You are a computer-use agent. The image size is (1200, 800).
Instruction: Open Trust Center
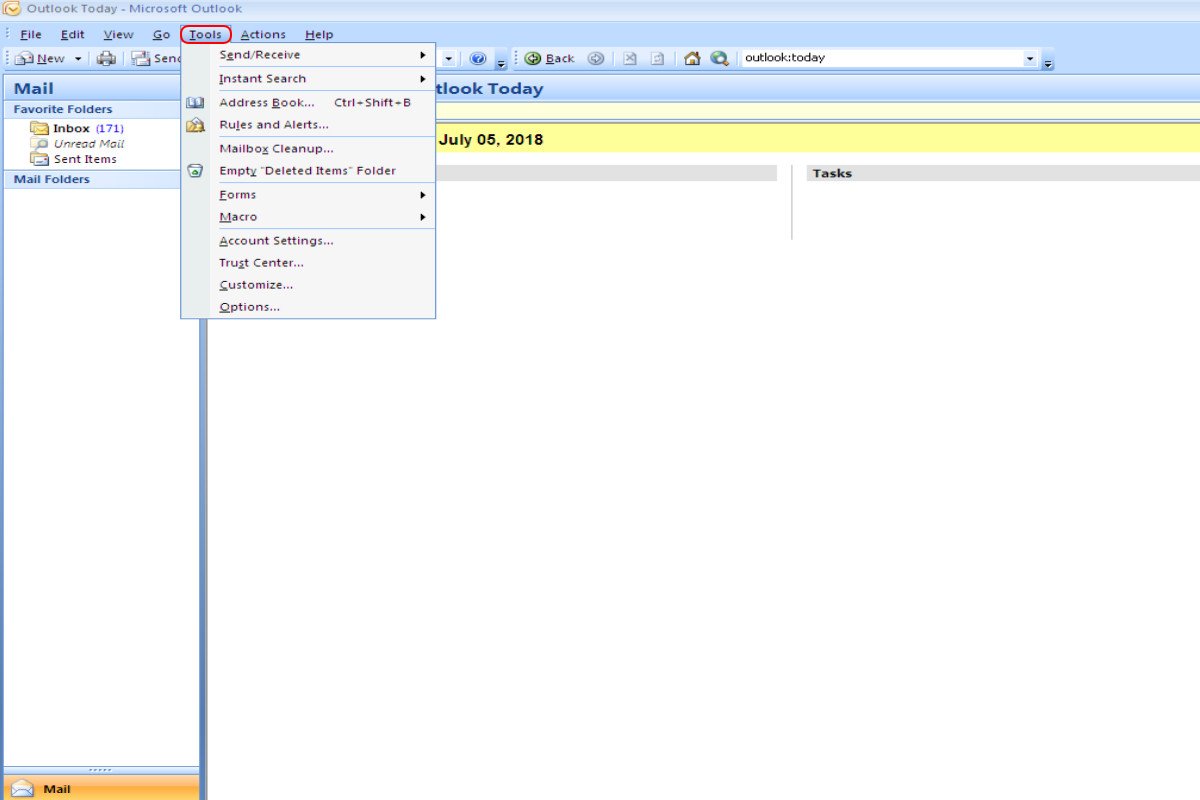tap(308, 263)
